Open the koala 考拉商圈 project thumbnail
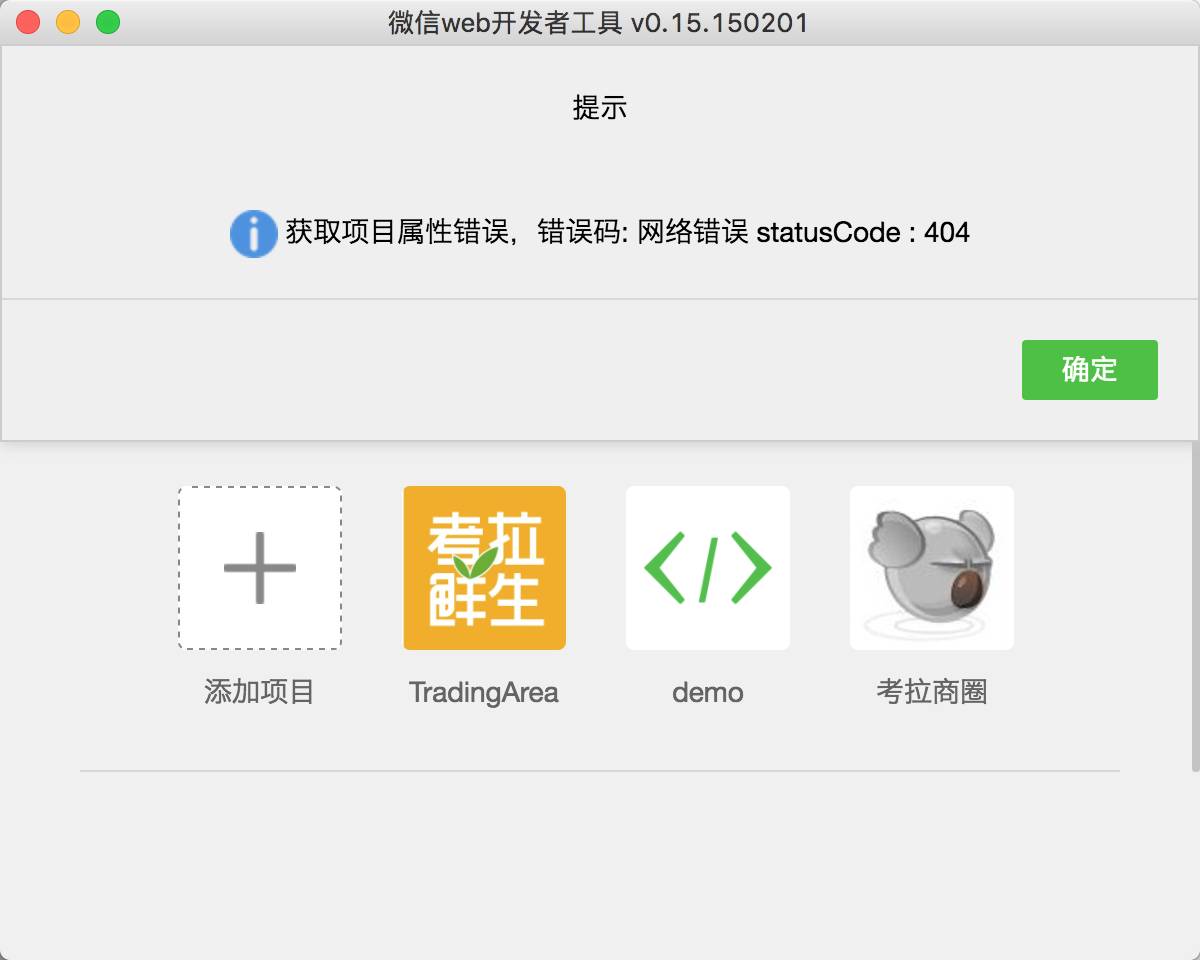Image resolution: width=1200 pixels, height=960 pixels. pyautogui.click(x=932, y=568)
